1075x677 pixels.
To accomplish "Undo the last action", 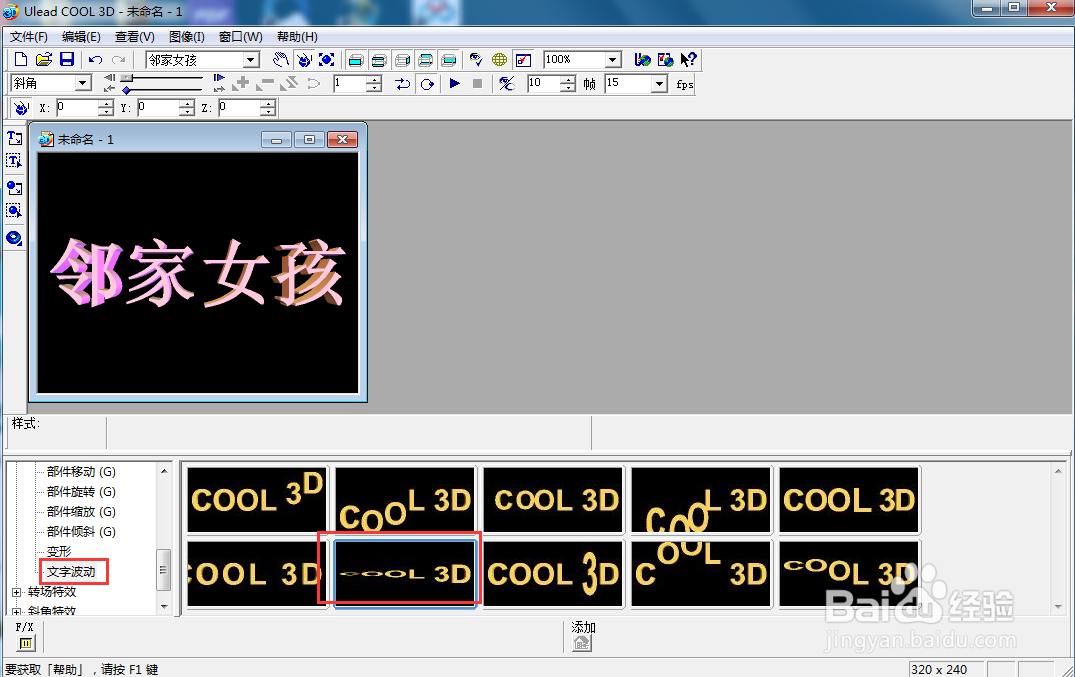I will pyautogui.click(x=95, y=60).
